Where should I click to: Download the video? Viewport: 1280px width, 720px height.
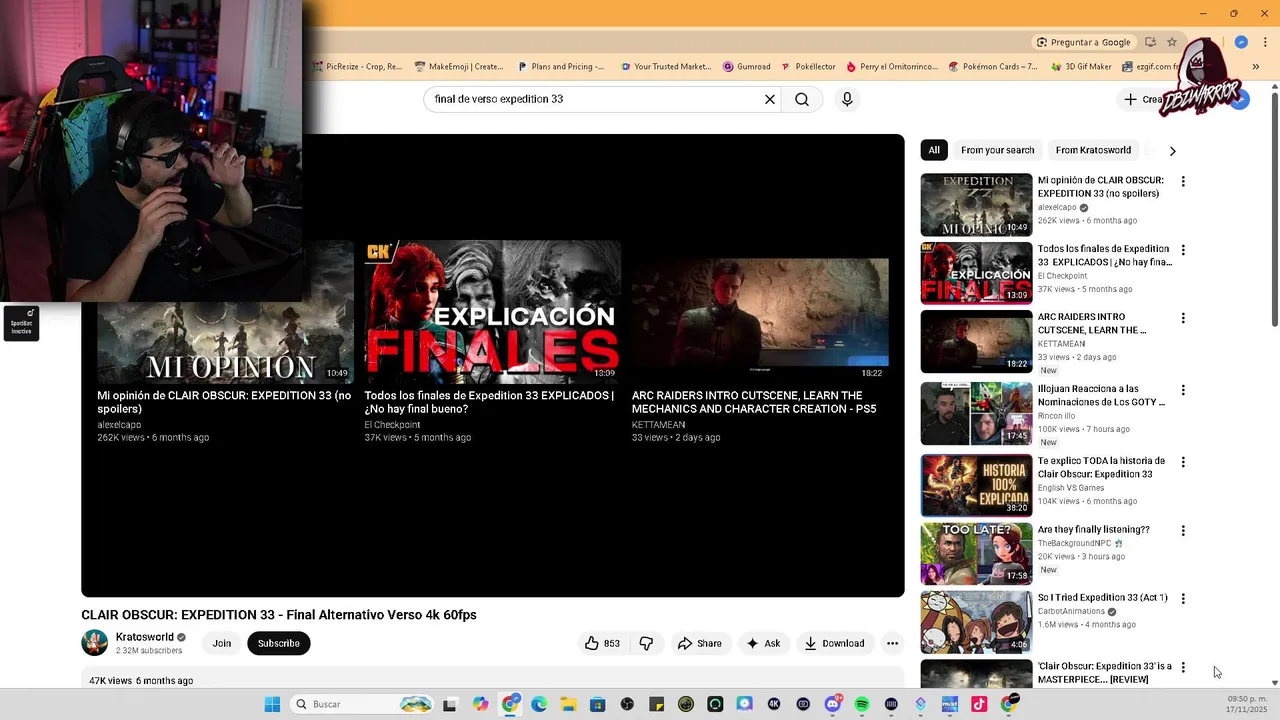click(834, 643)
